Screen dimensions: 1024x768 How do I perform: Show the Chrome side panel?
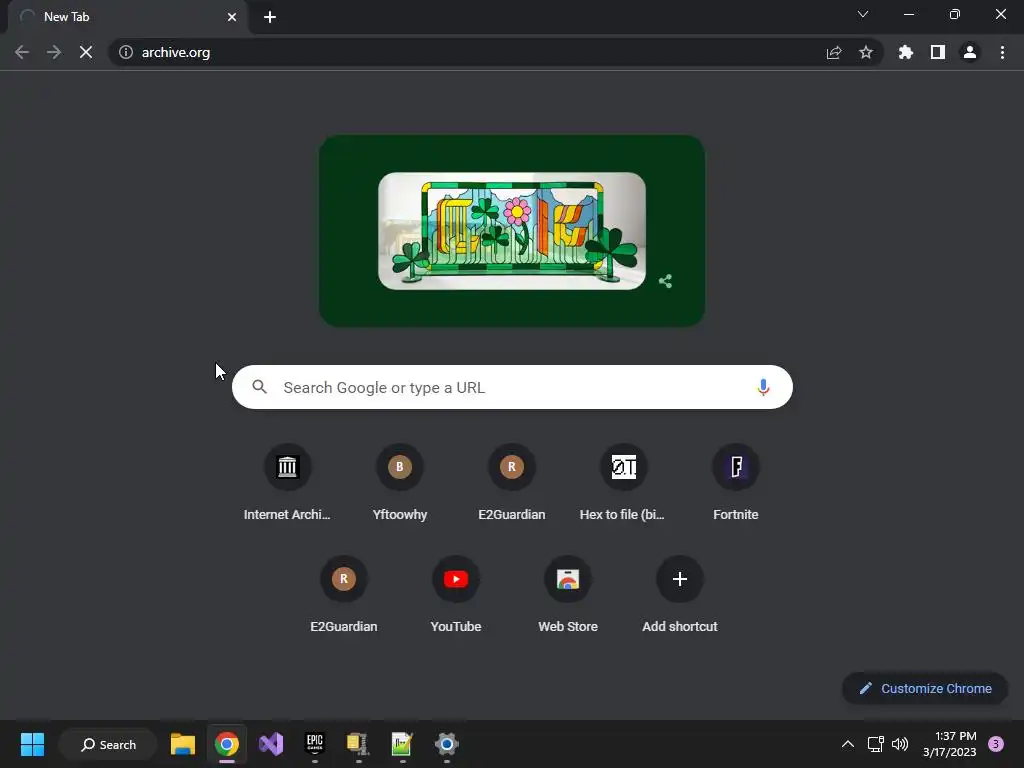[938, 52]
